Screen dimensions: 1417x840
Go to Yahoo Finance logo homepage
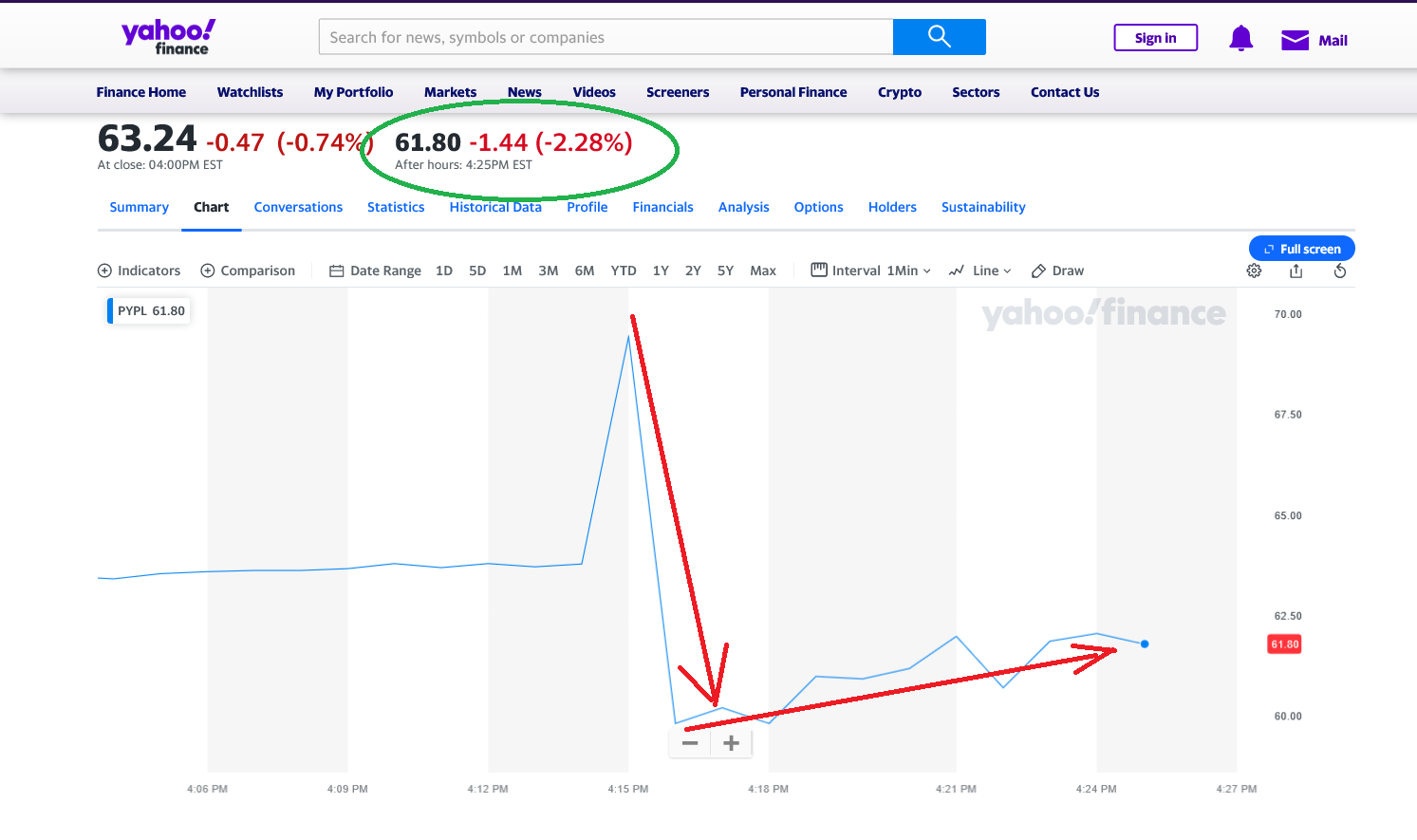click(x=168, y=37)
